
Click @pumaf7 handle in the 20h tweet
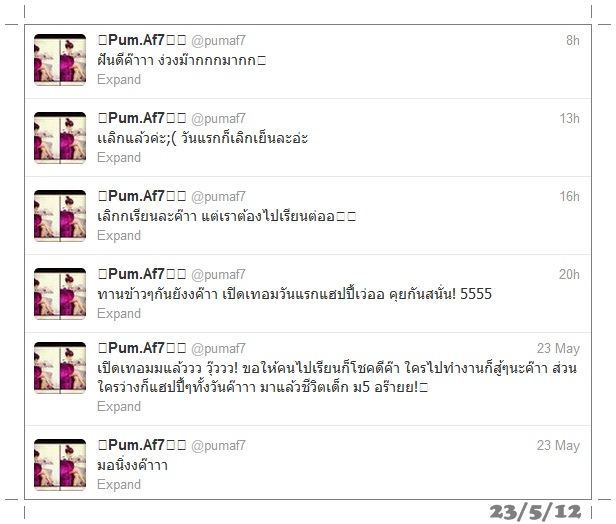(x=218, y=275)
